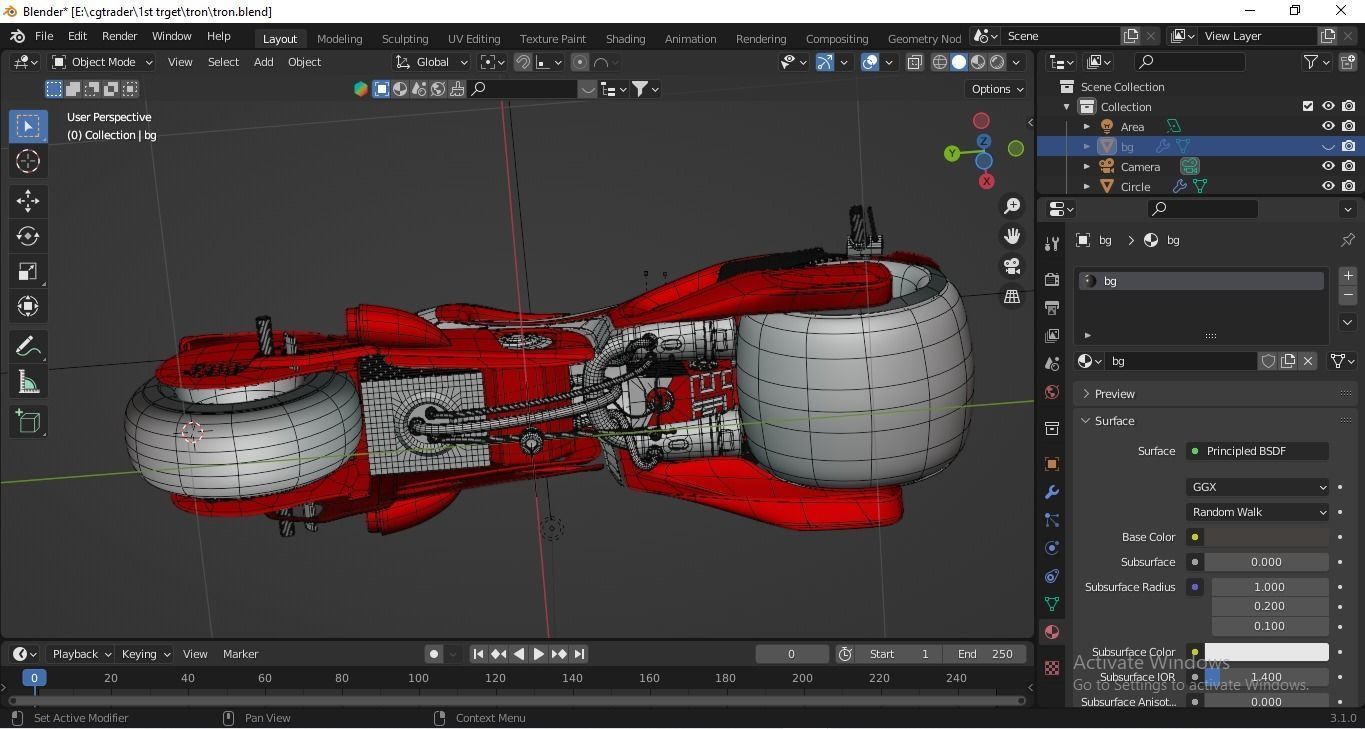
Task: Open the File menu
Action: point(44,36)
